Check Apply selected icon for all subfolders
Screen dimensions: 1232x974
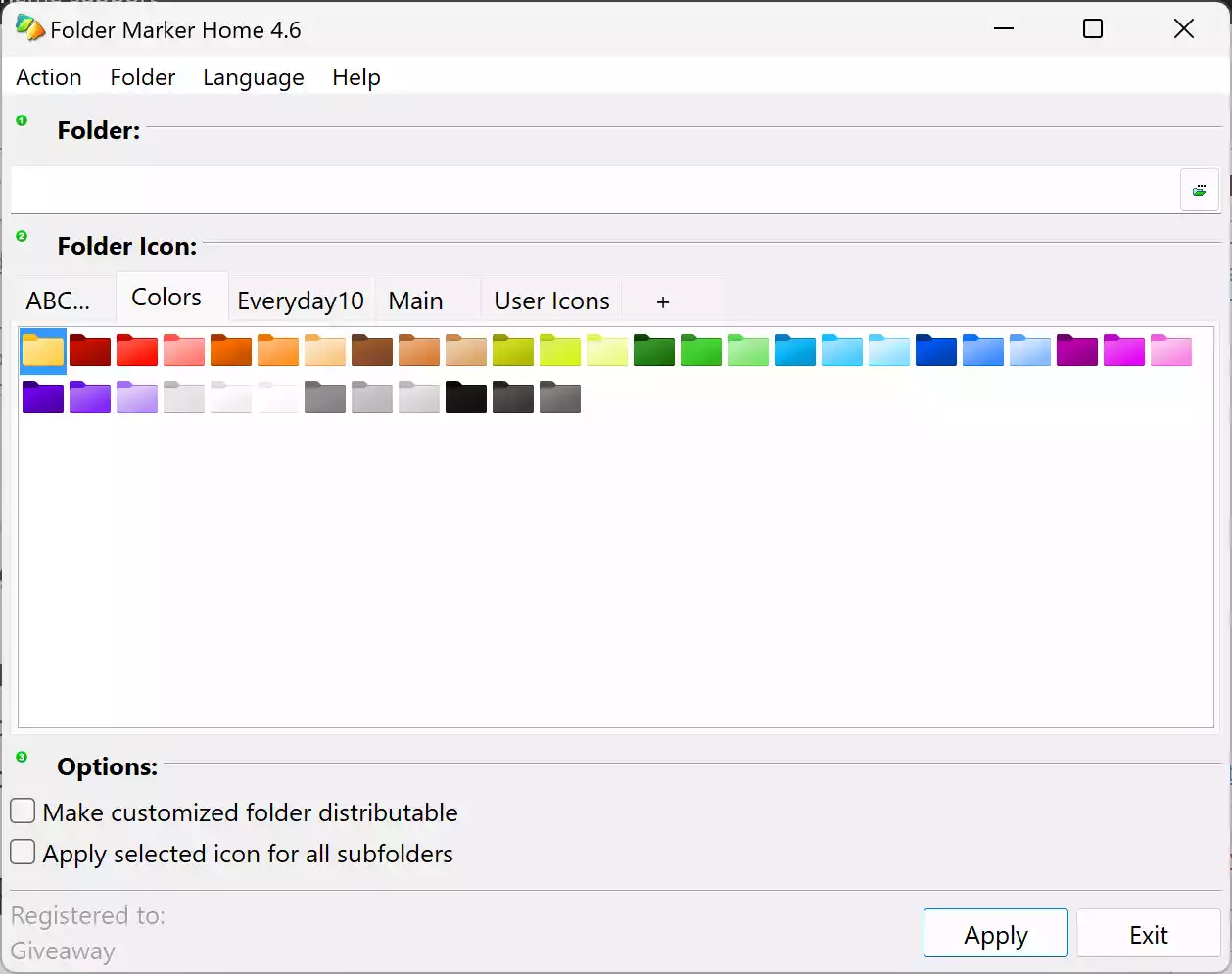pos(23,853)
